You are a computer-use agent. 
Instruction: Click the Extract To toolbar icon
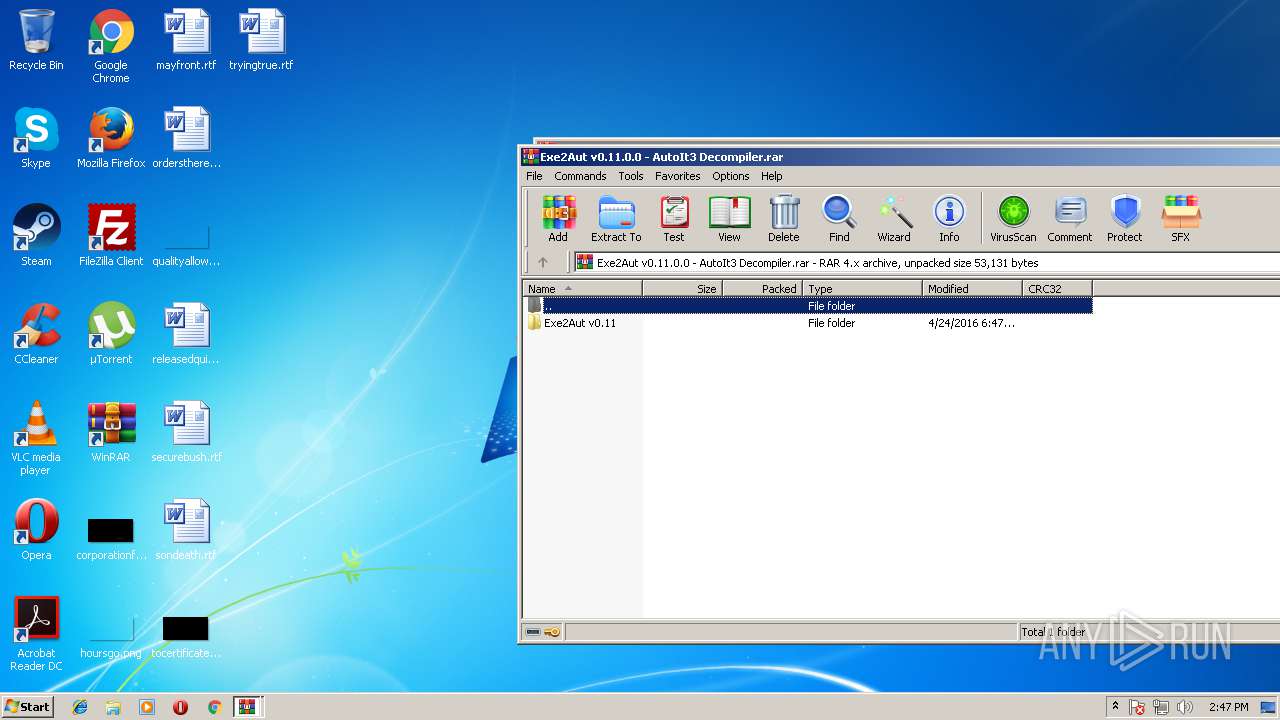pos(616,219)
